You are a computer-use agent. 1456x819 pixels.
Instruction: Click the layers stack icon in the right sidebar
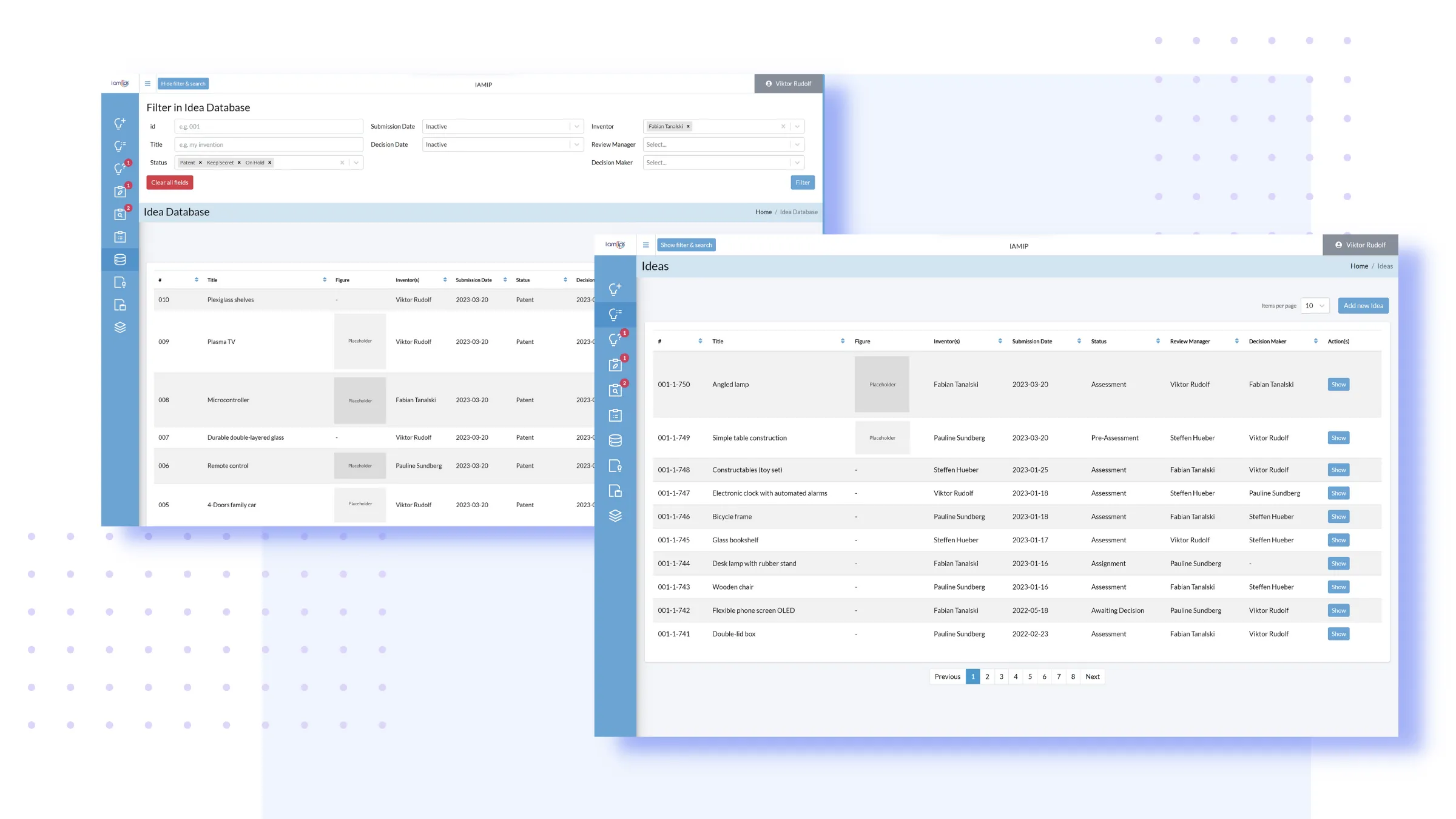click(615, 516)
